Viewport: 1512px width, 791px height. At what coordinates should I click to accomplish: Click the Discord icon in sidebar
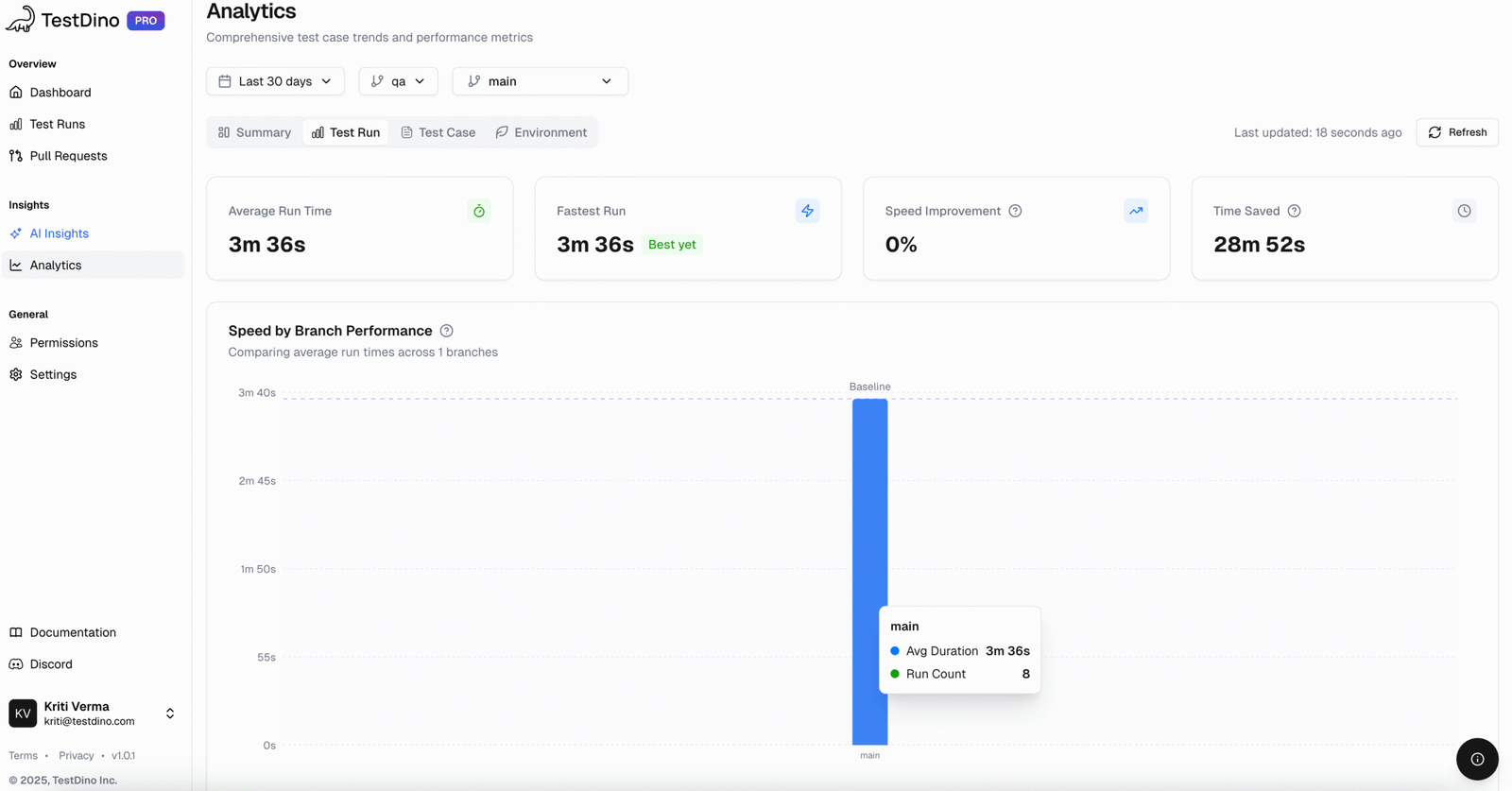point(16,664)
